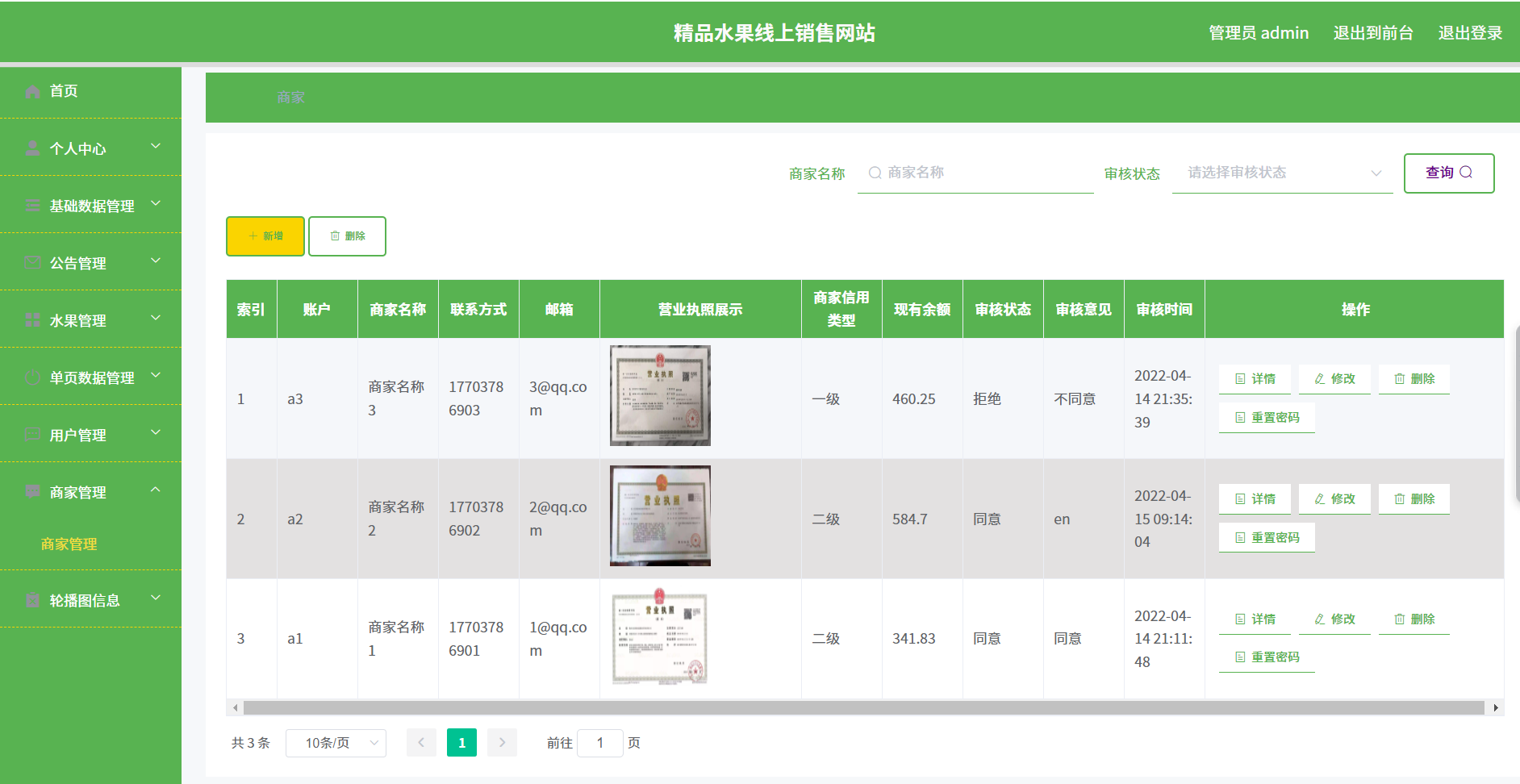Click 重置密码 for merchant a3
The image size is (1520, 784).
[x=1267, y=418]
